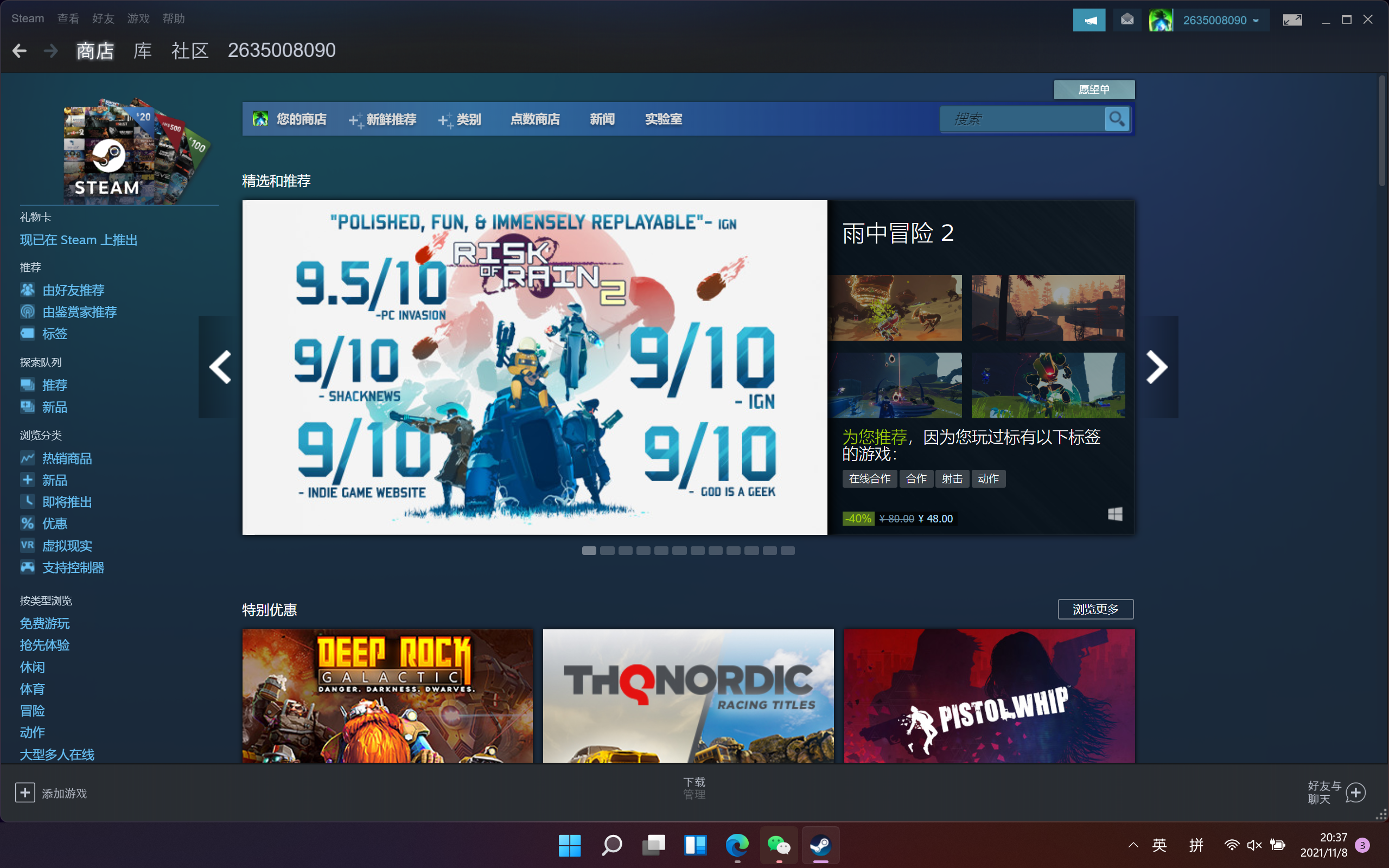Open Windows Start menu
Viewport: 1389px width, 868px height.
569,845
